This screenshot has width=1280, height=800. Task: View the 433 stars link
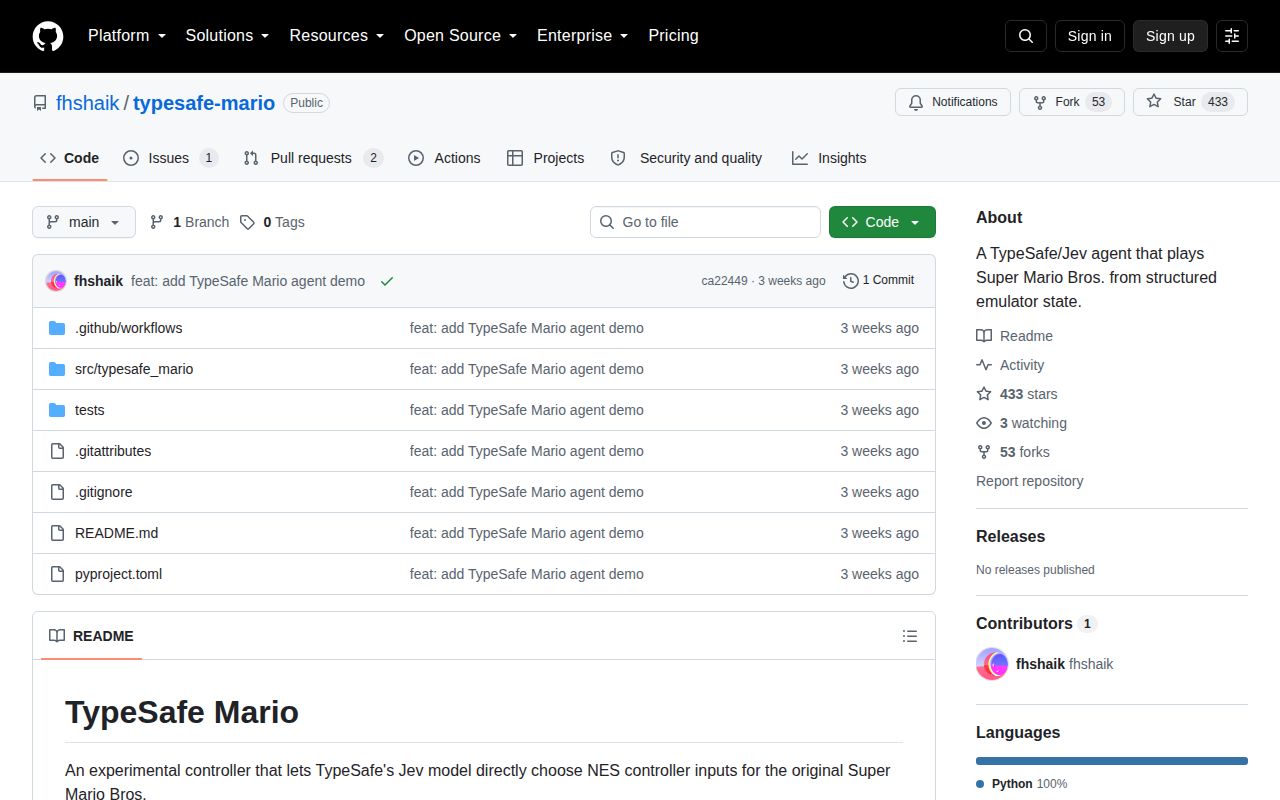pos(1017,394)
